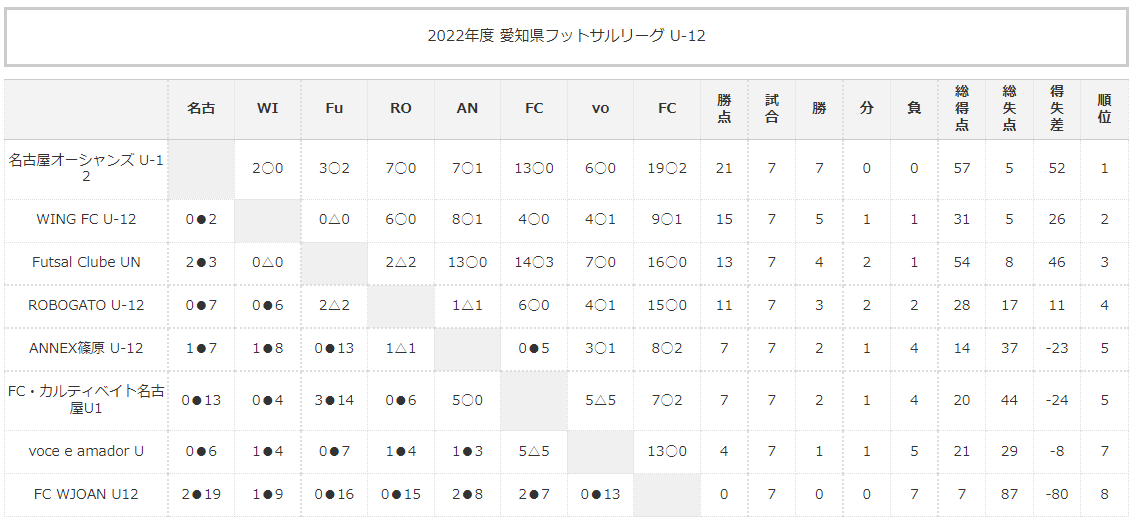This screenshot has width=1140, height=520.
Task: Select the FC WJOAN U12 team name
Action: 86,494
